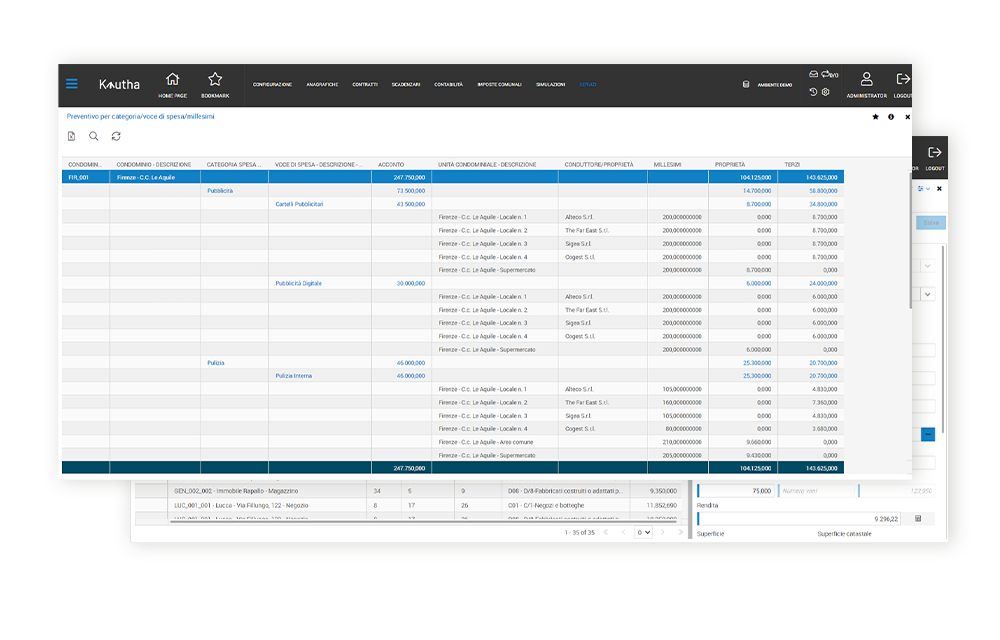Open the Bookmark star in header
The height and width of the screenshot is (640, 1000).
tap(214, 84)
